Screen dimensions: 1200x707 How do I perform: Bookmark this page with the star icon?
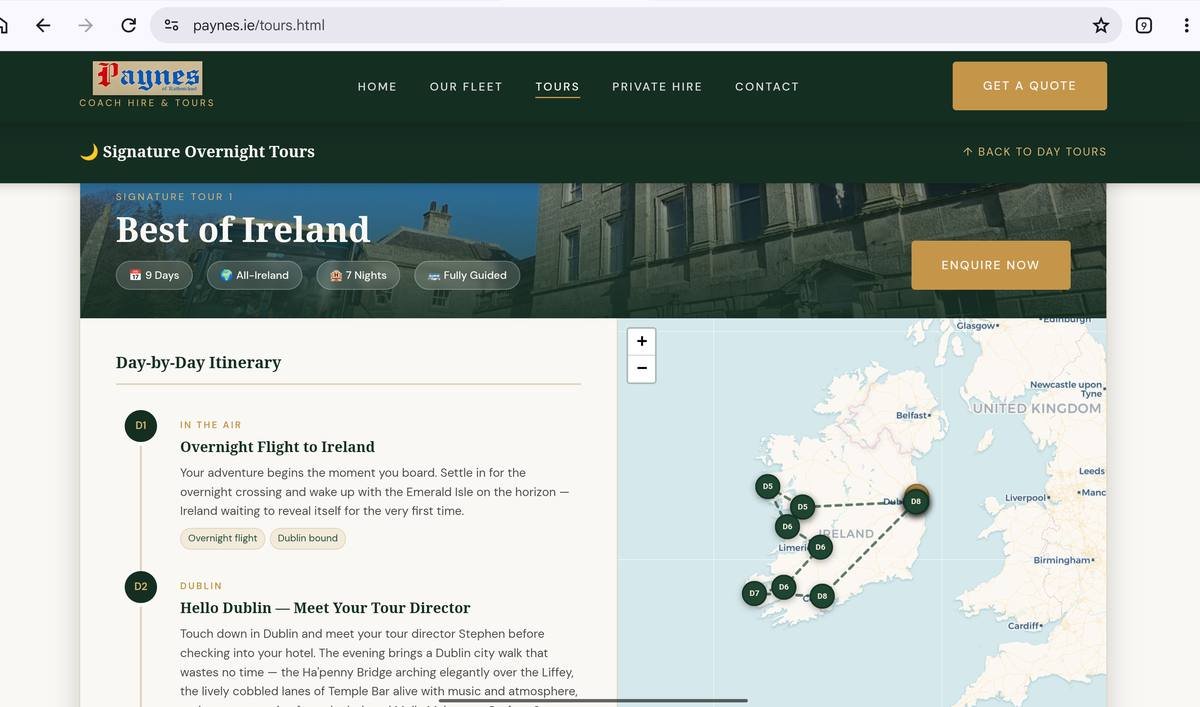(x=1101, y=25)
